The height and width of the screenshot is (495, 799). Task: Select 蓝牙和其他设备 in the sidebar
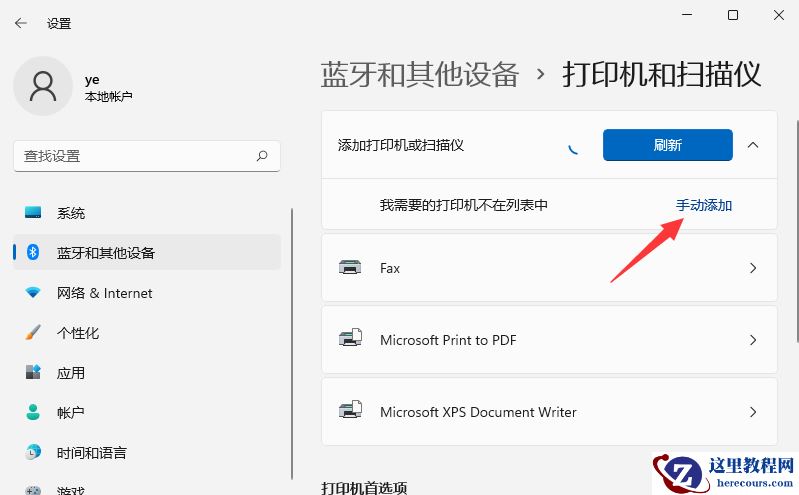coord(147,252)
